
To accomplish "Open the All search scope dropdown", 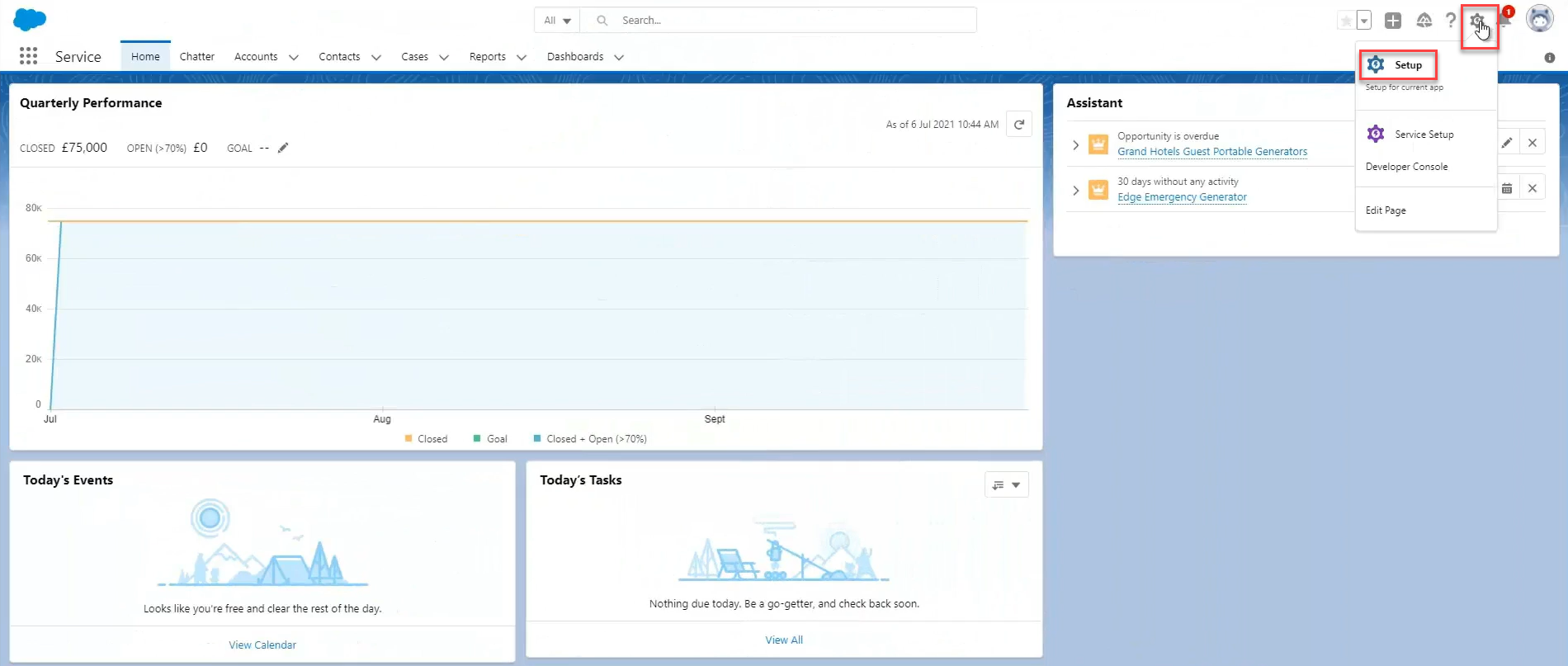I will (x=557, y=21).
